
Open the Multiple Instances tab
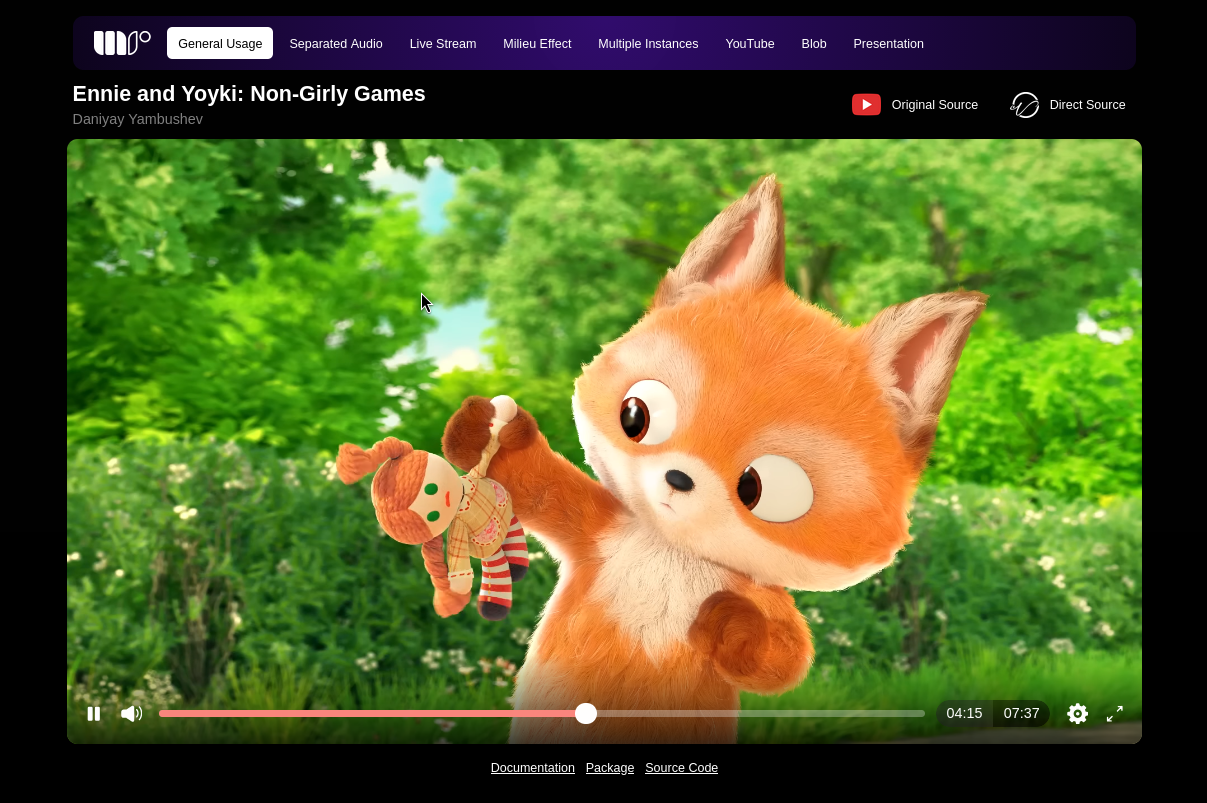click(648, 44)
